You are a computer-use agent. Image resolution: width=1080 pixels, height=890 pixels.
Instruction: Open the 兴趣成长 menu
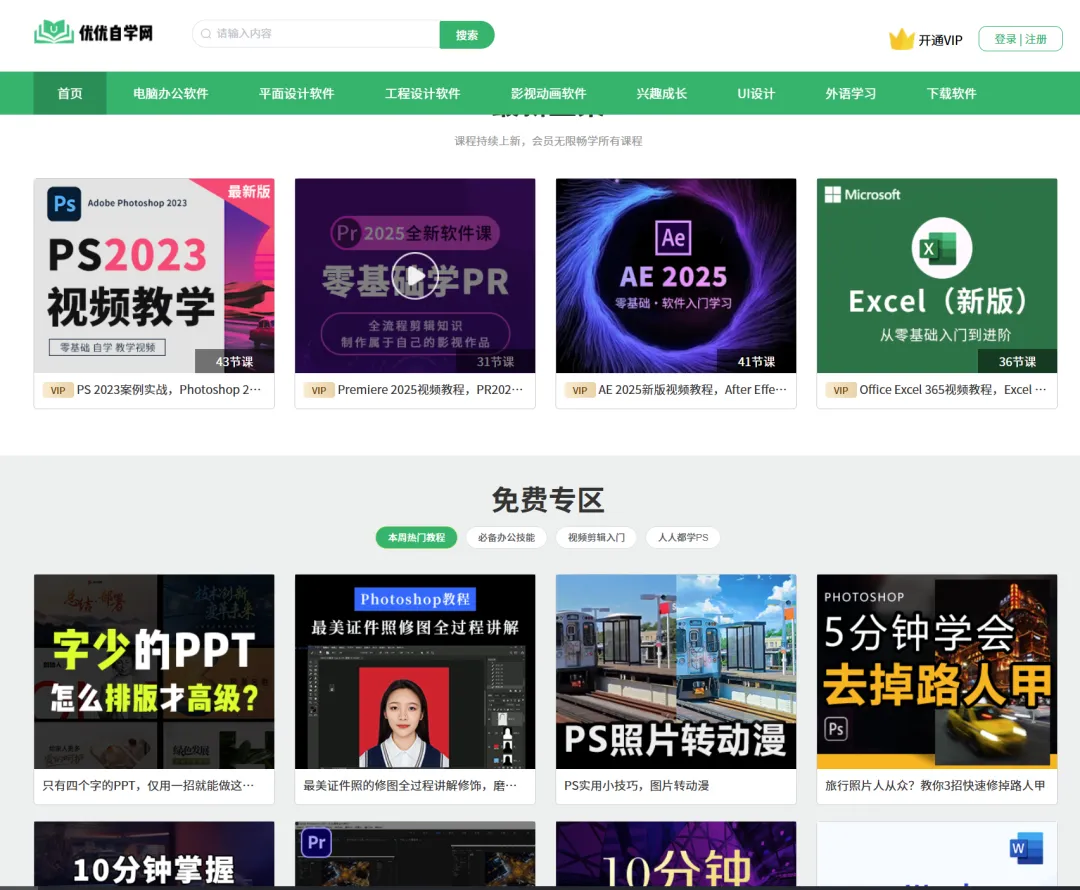661,93
